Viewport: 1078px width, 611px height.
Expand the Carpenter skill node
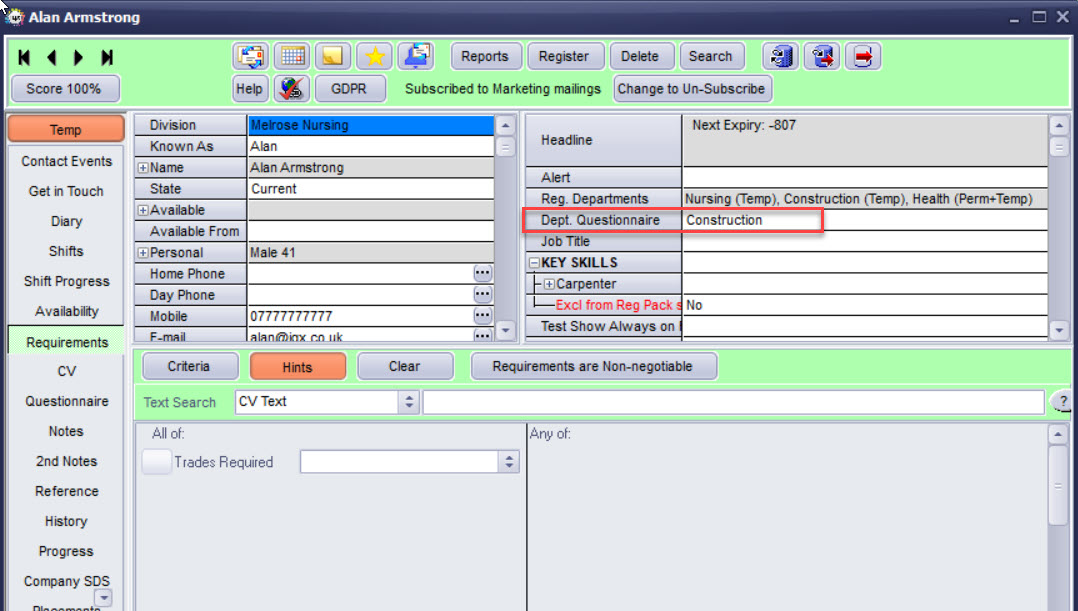[x=549, y=284]
